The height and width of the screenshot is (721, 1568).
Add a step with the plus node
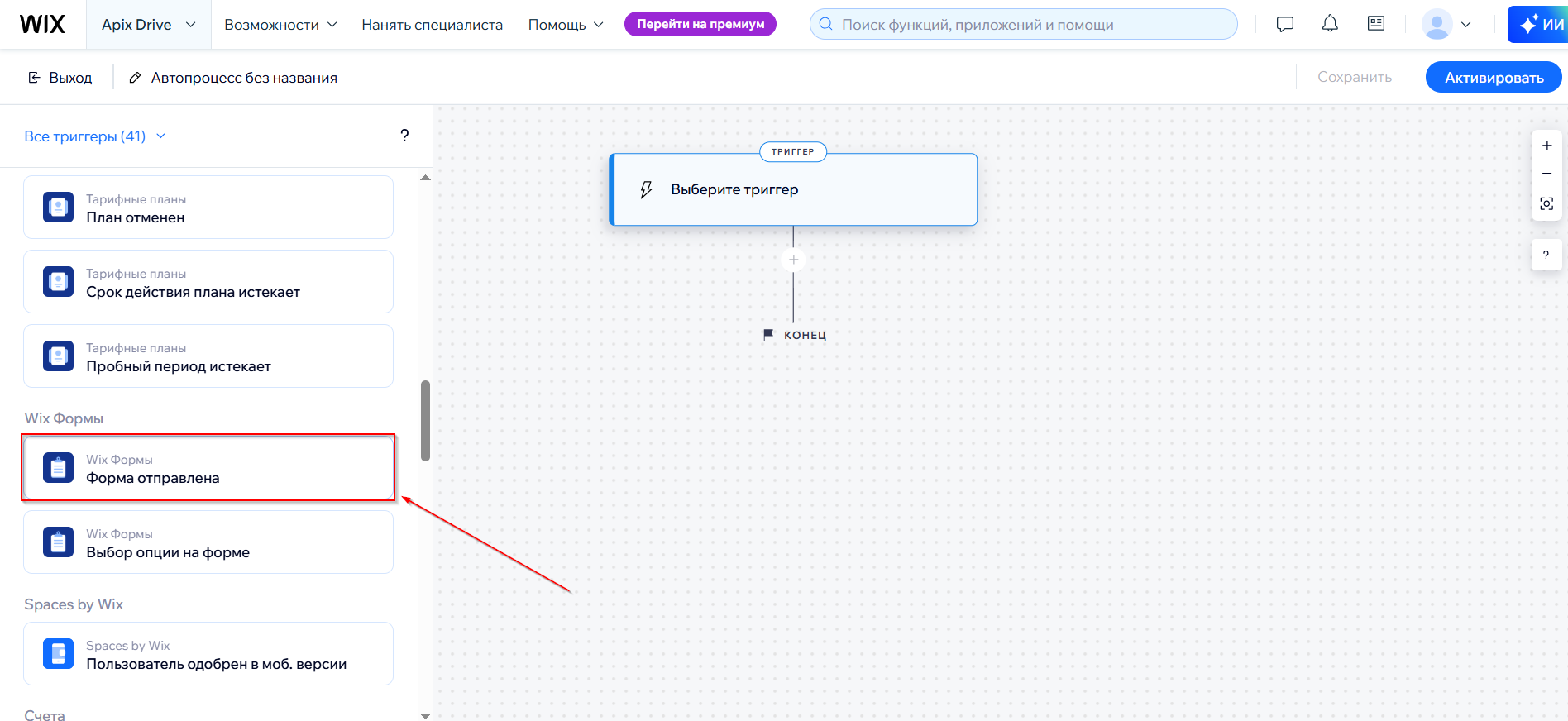pyautogui.click(x=793, y=260)
